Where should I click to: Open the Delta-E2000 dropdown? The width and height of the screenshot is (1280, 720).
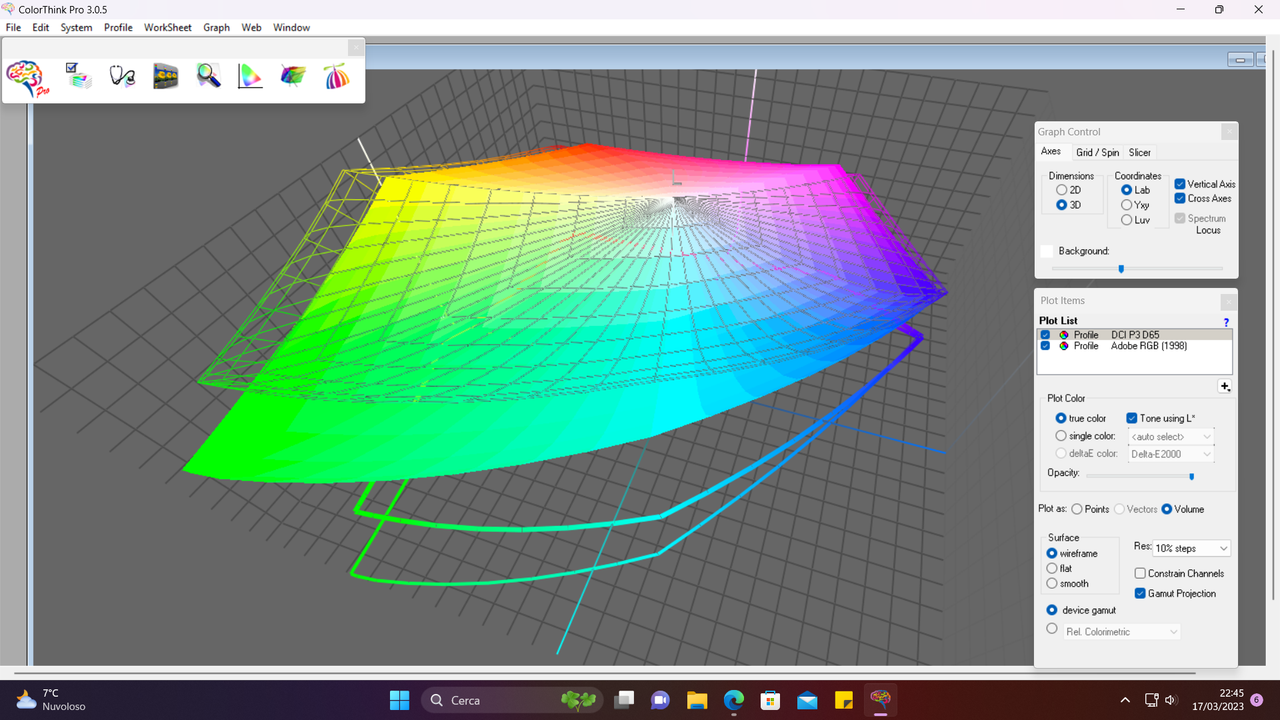(x=1206, y=453)
